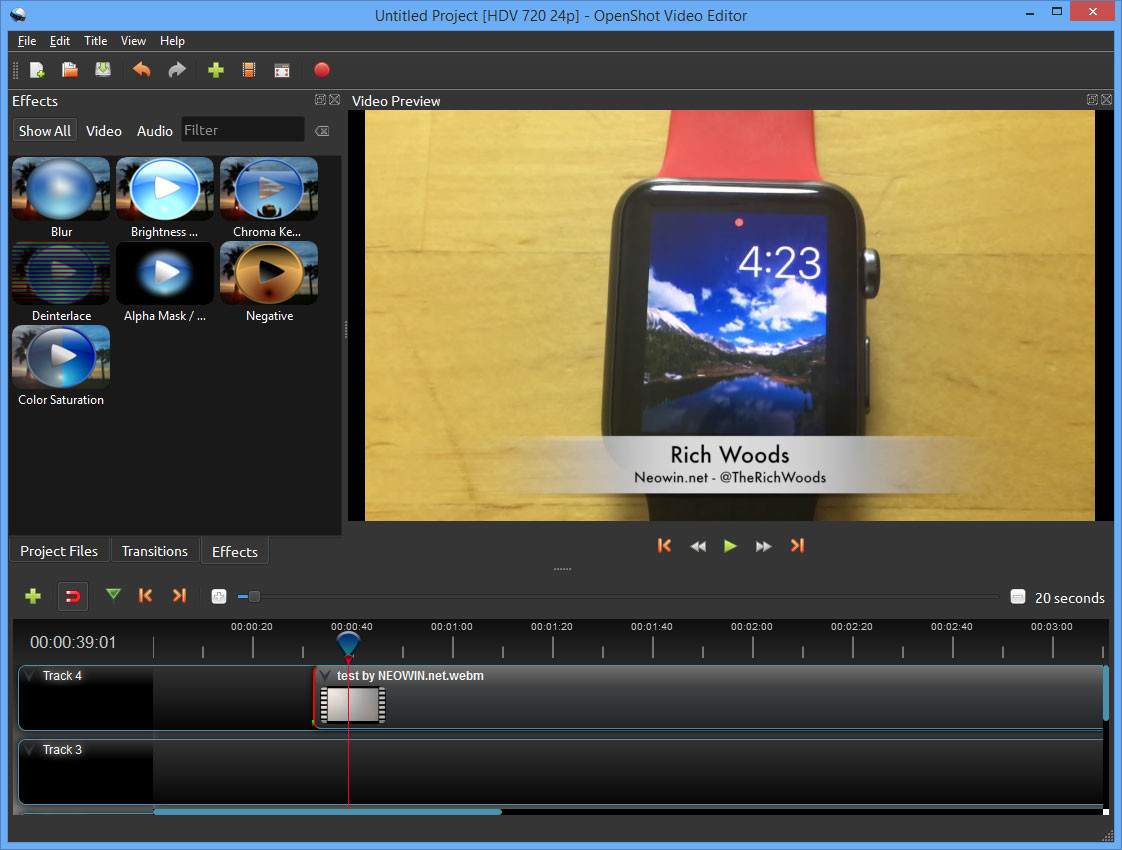Adjust the timeline zoom slider handle

pyautogui.click(x=254, y=596)
